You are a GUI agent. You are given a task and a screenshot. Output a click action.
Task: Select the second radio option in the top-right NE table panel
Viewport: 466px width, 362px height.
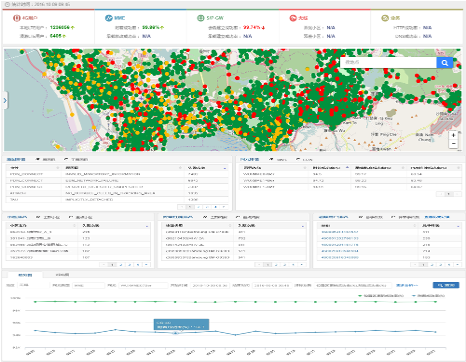[x=298, y=159]
